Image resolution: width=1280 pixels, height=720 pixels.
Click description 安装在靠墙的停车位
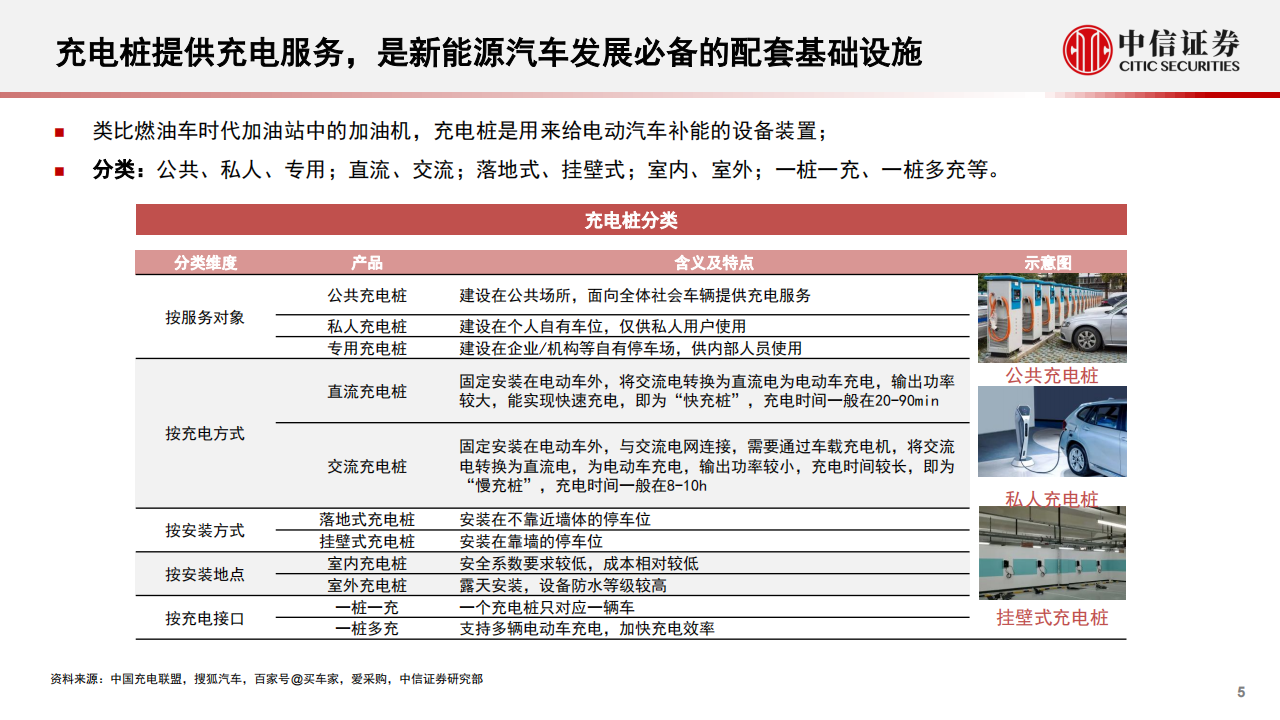point(532,542)
